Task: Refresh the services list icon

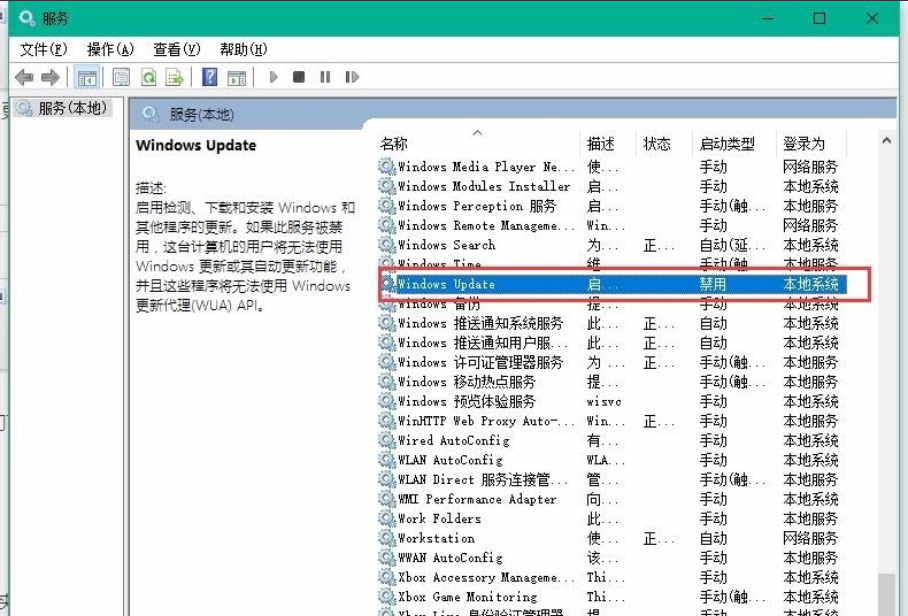Action: [x=148, y=77]
